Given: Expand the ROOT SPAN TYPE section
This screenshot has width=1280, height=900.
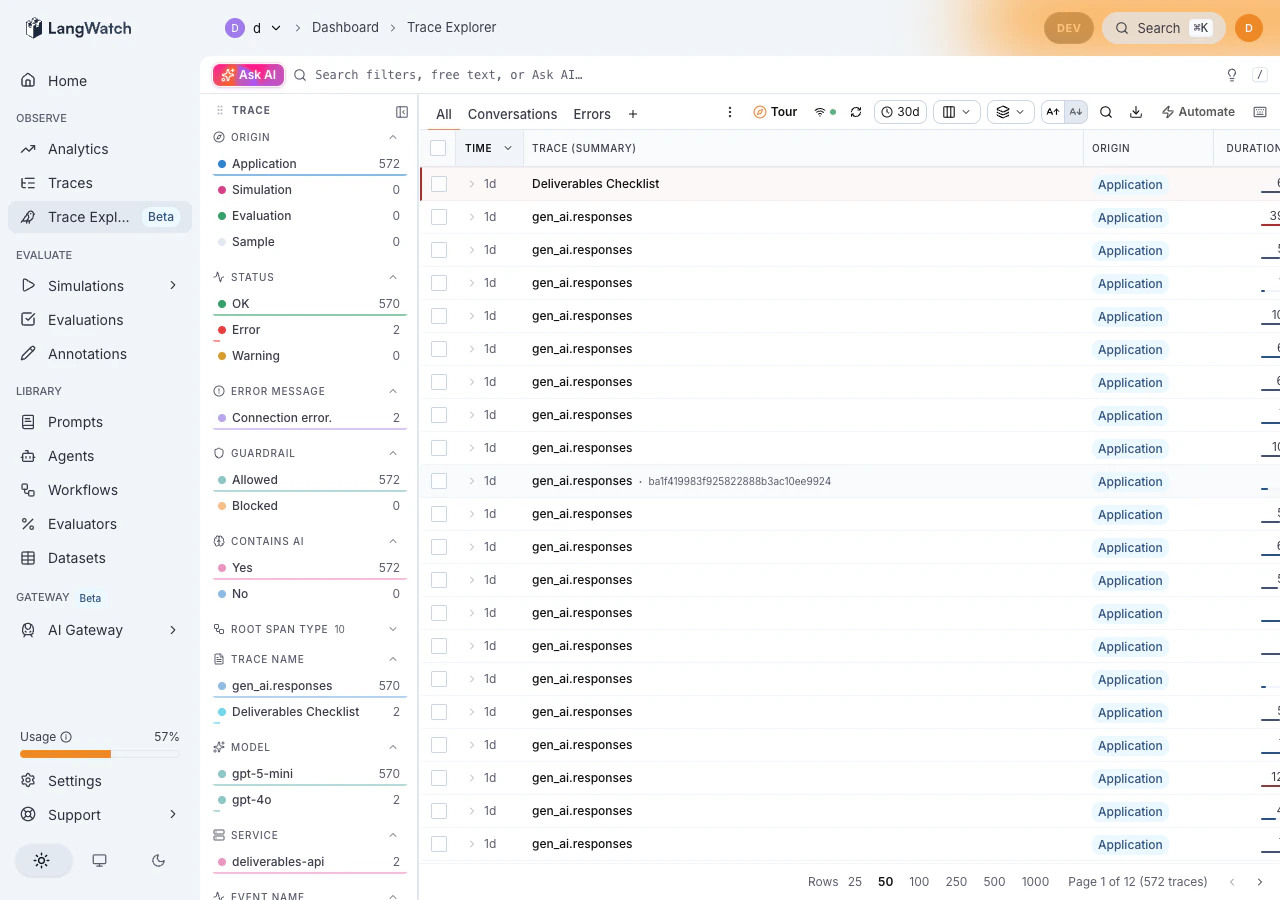Looking at the screenshot, I should pyautogui.click(x=393, y=629).
